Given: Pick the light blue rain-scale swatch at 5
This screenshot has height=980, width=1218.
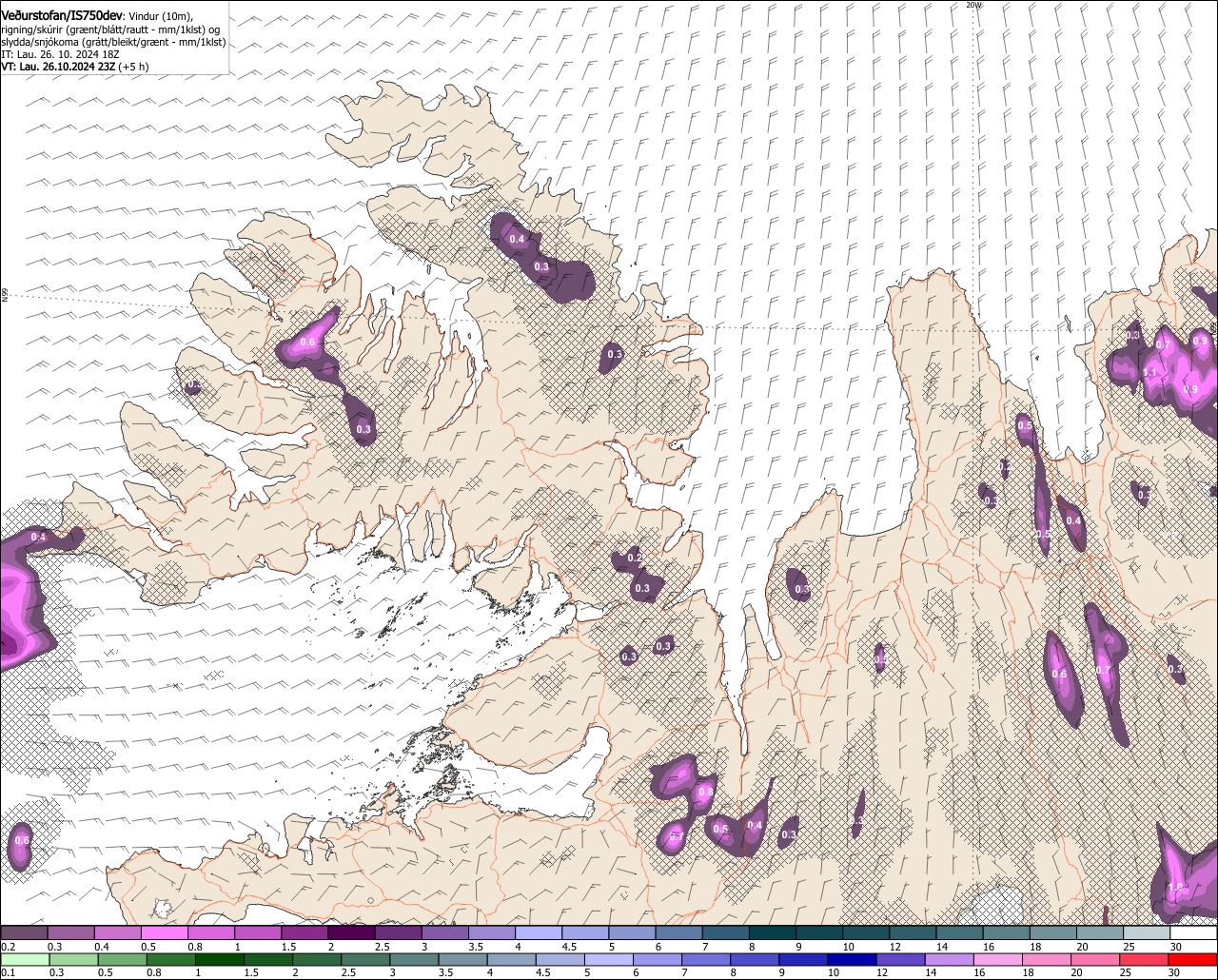Looking at the screenshot, I should pos(609,959).
